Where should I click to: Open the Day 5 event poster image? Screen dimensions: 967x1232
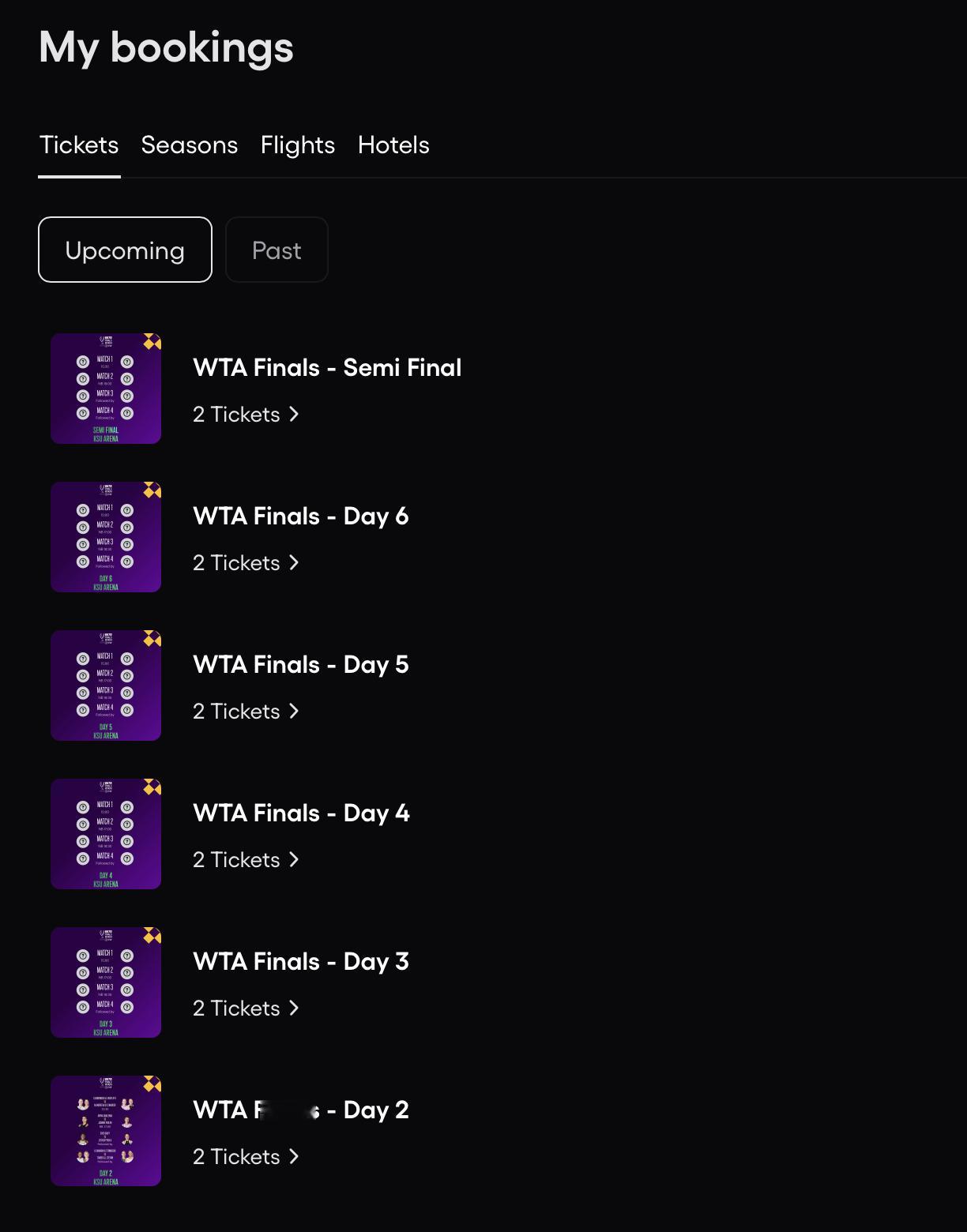click(x=106, y=685)
